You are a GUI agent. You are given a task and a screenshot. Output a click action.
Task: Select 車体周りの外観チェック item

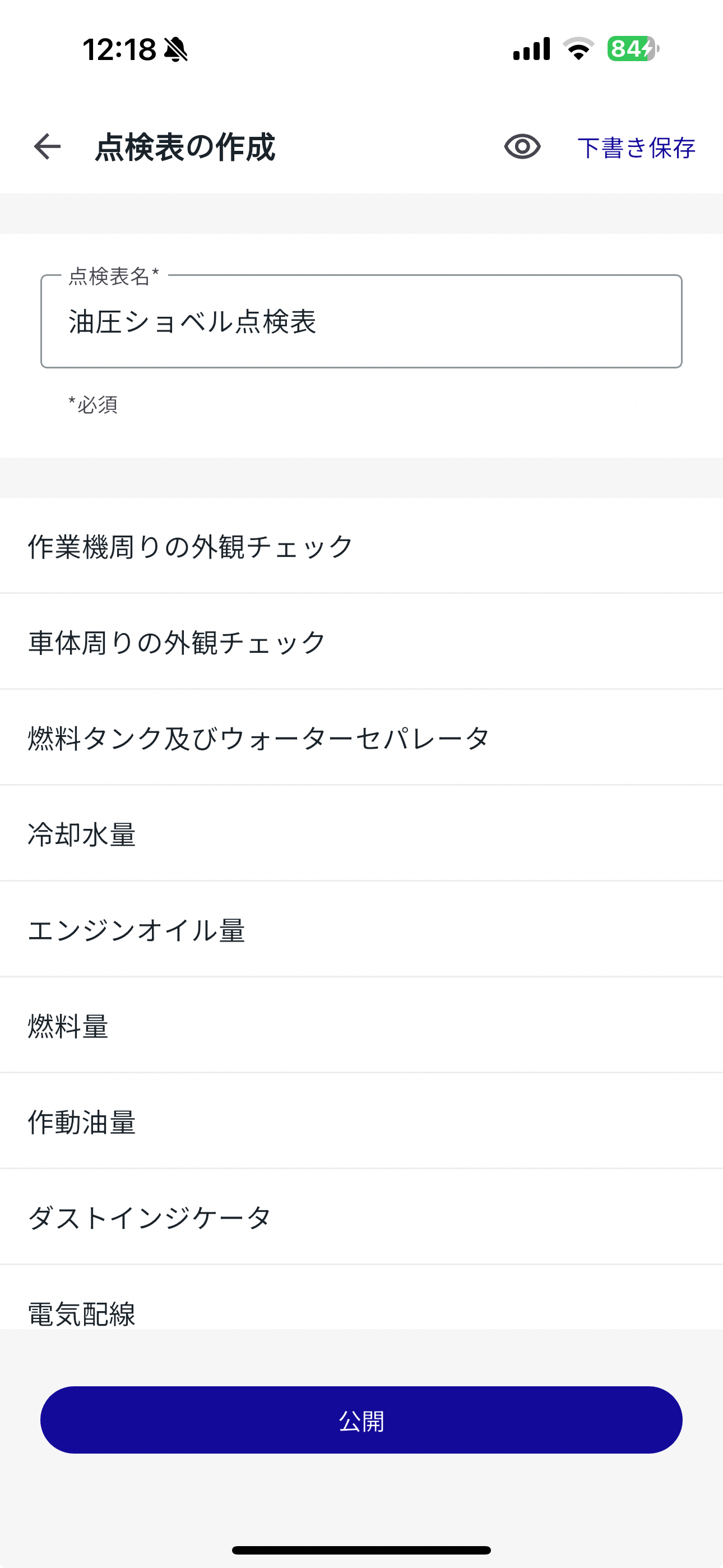pyautogui.click(x=361, y=642)
